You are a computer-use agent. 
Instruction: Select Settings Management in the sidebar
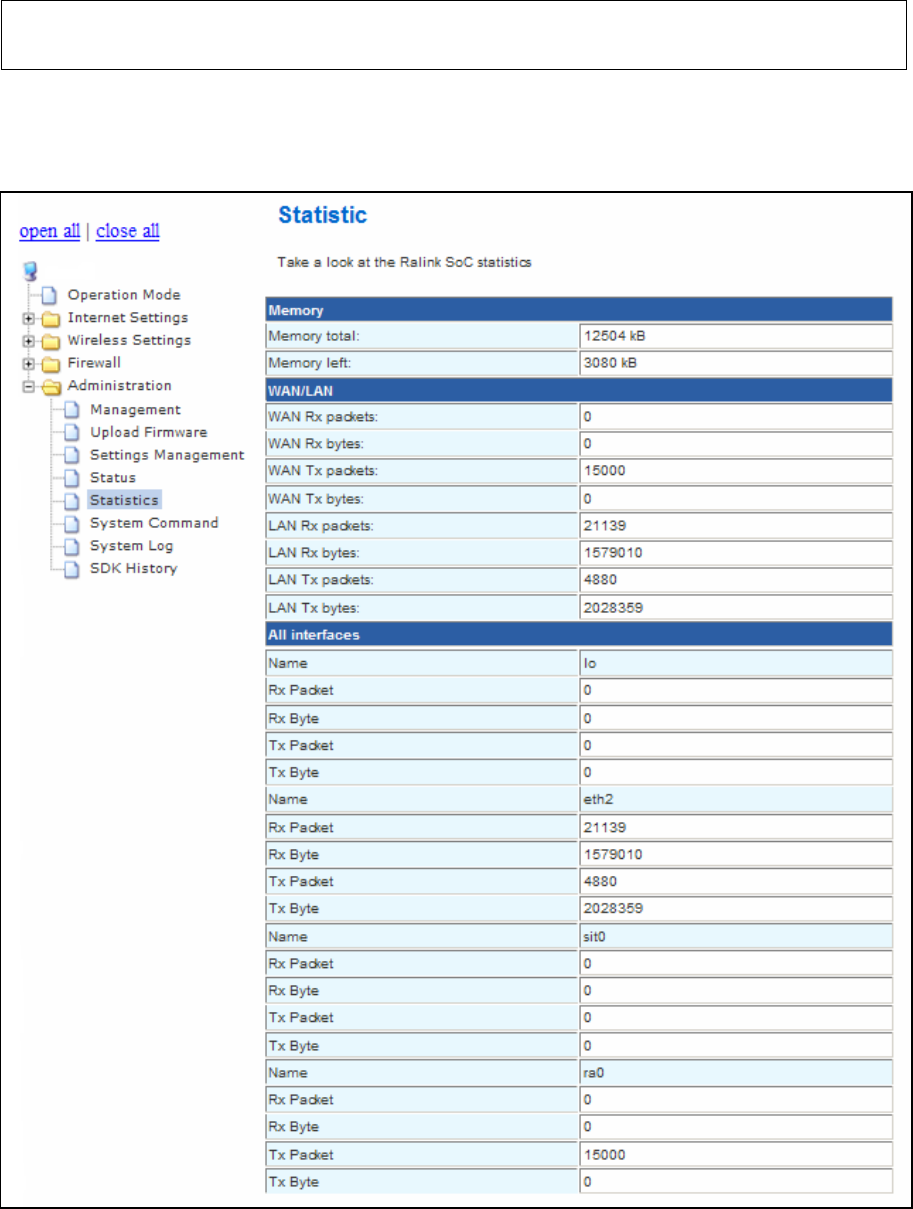coord(167,455)
